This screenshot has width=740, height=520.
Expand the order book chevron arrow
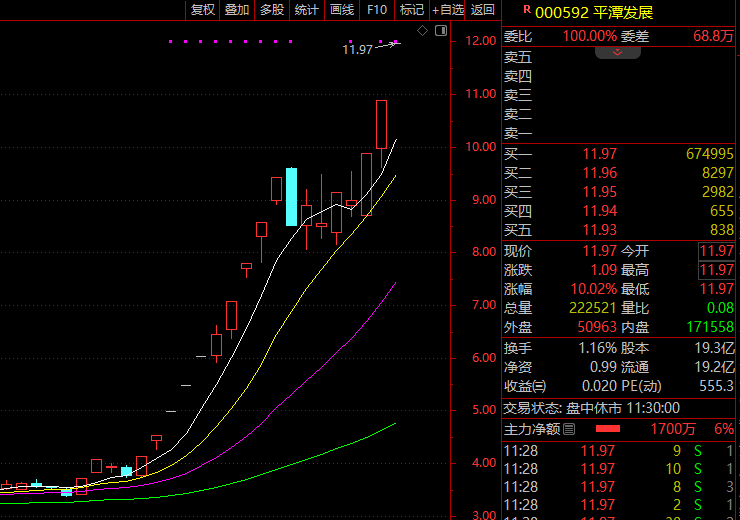617,52
